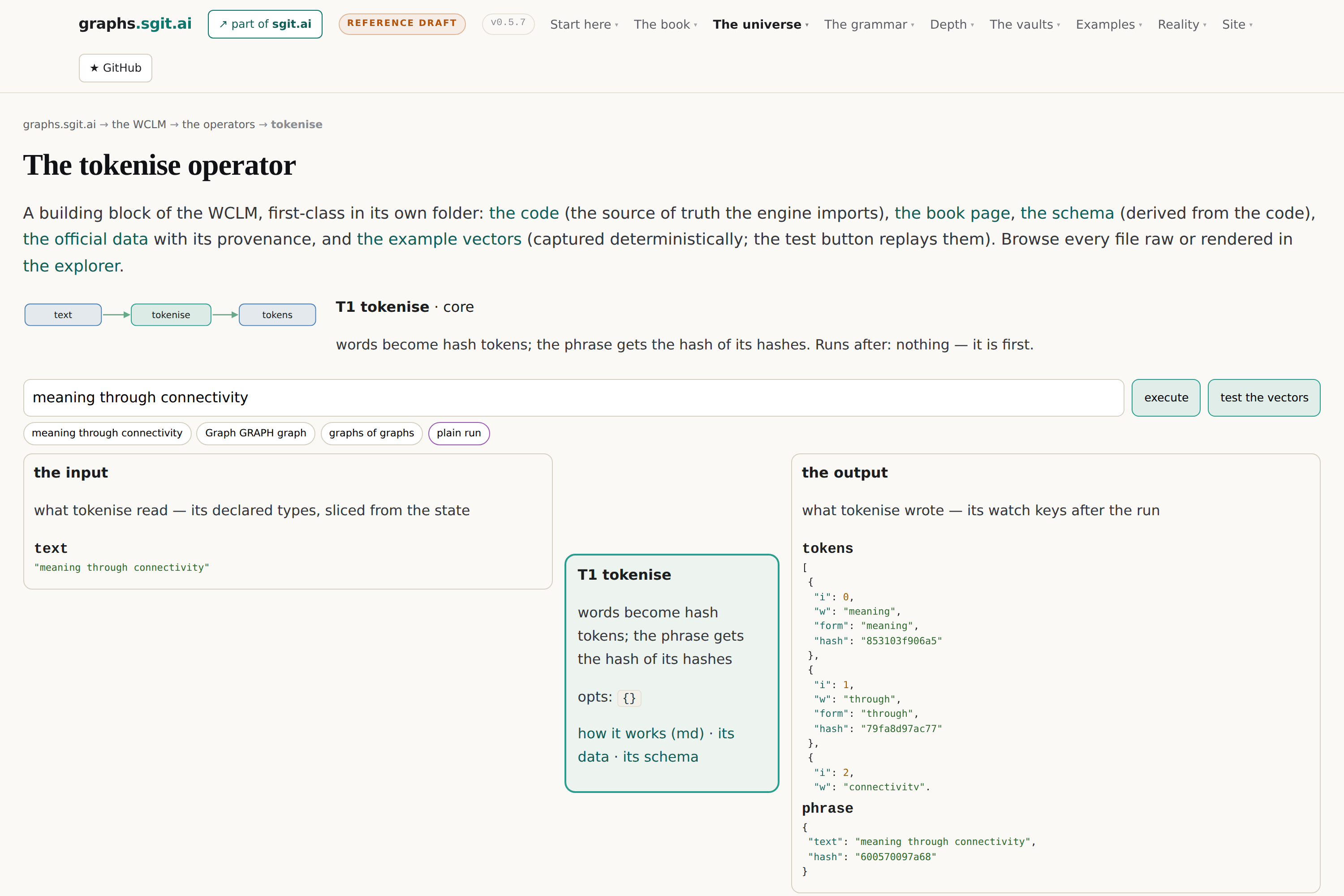Click the opts '{}' value
1344x896 pixels.
(x=629, y=698)
